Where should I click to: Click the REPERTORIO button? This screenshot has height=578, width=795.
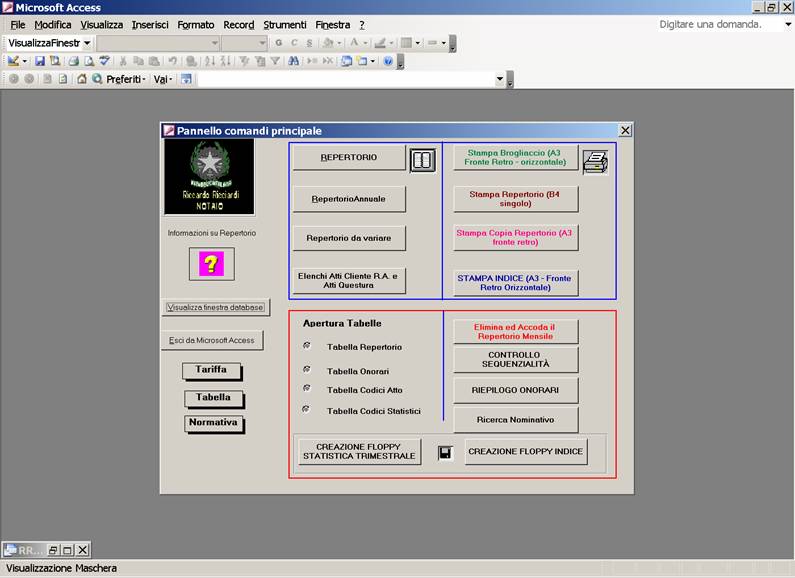coord(349,157)
